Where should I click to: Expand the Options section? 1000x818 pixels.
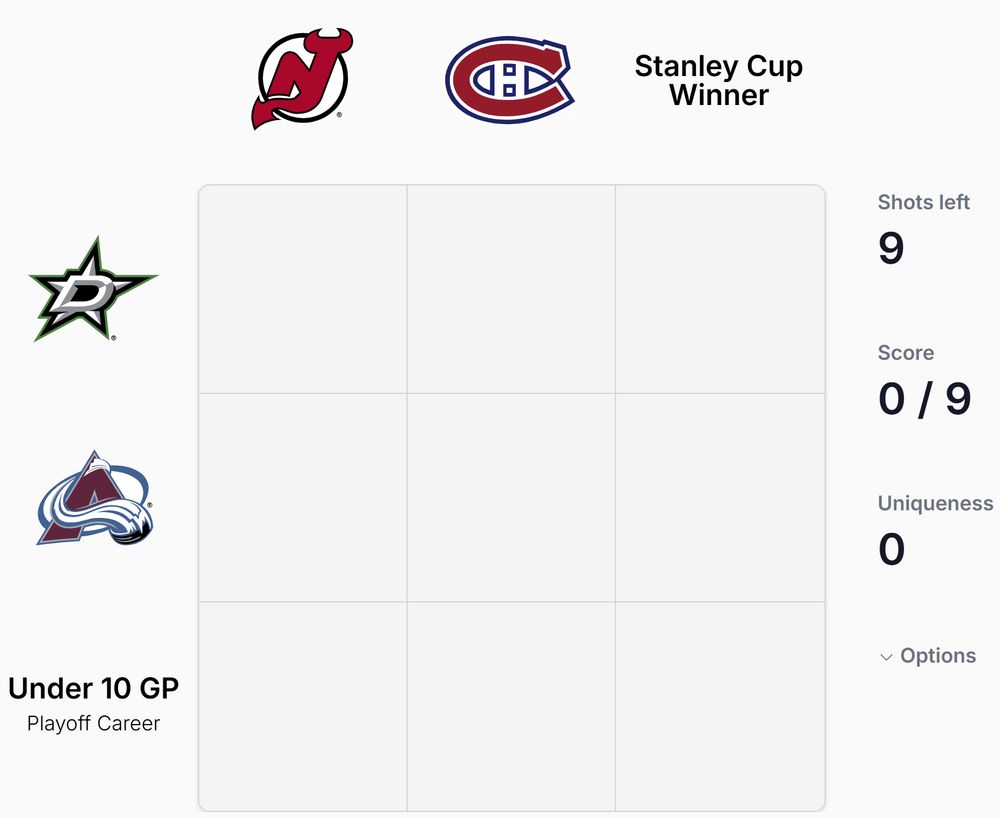pos(928,655)
